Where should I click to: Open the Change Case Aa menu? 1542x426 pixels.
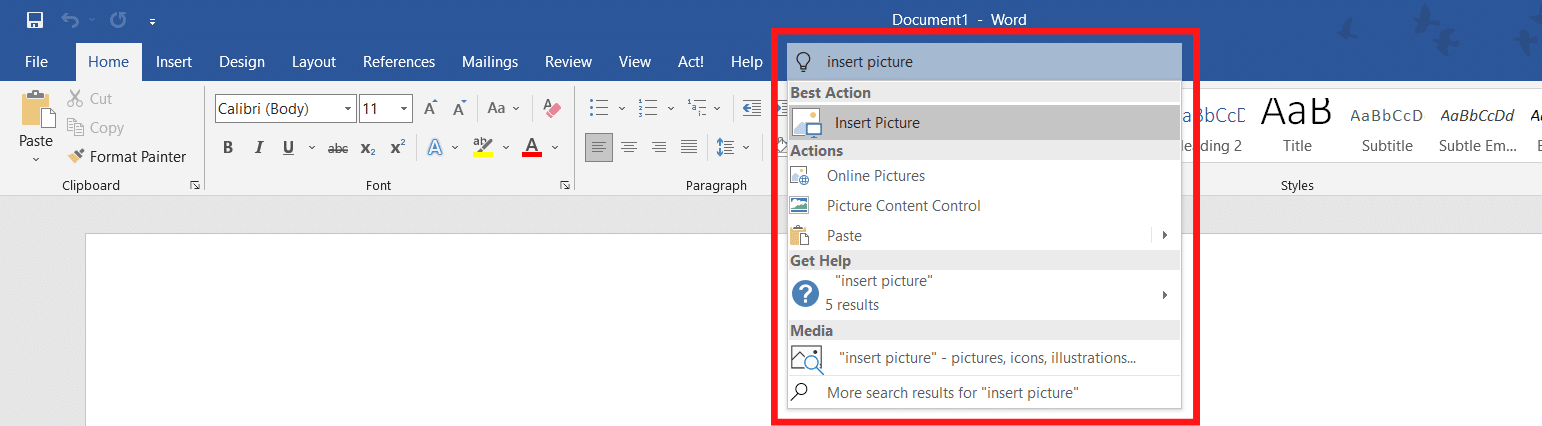503,109
